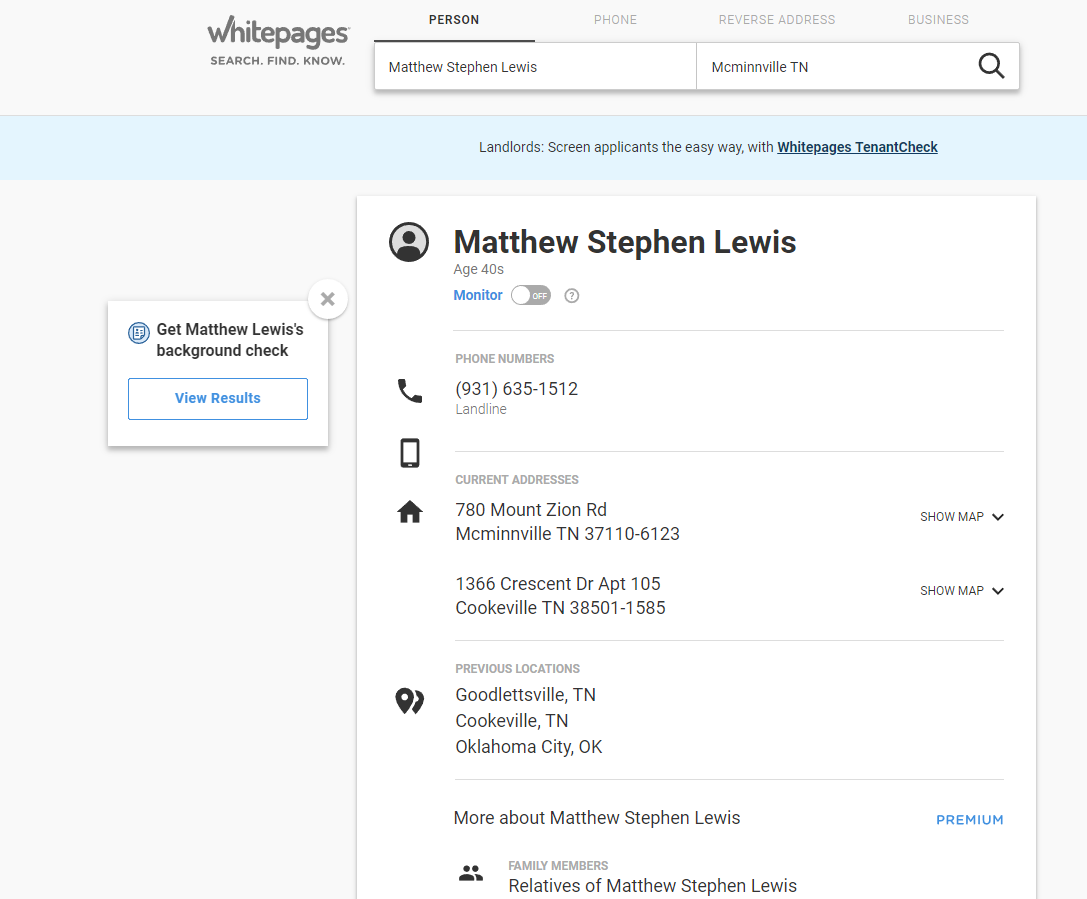Close the background check popup
This screenshot has height=899, width=1087.
pyautogui.click(x=328, y=299)
